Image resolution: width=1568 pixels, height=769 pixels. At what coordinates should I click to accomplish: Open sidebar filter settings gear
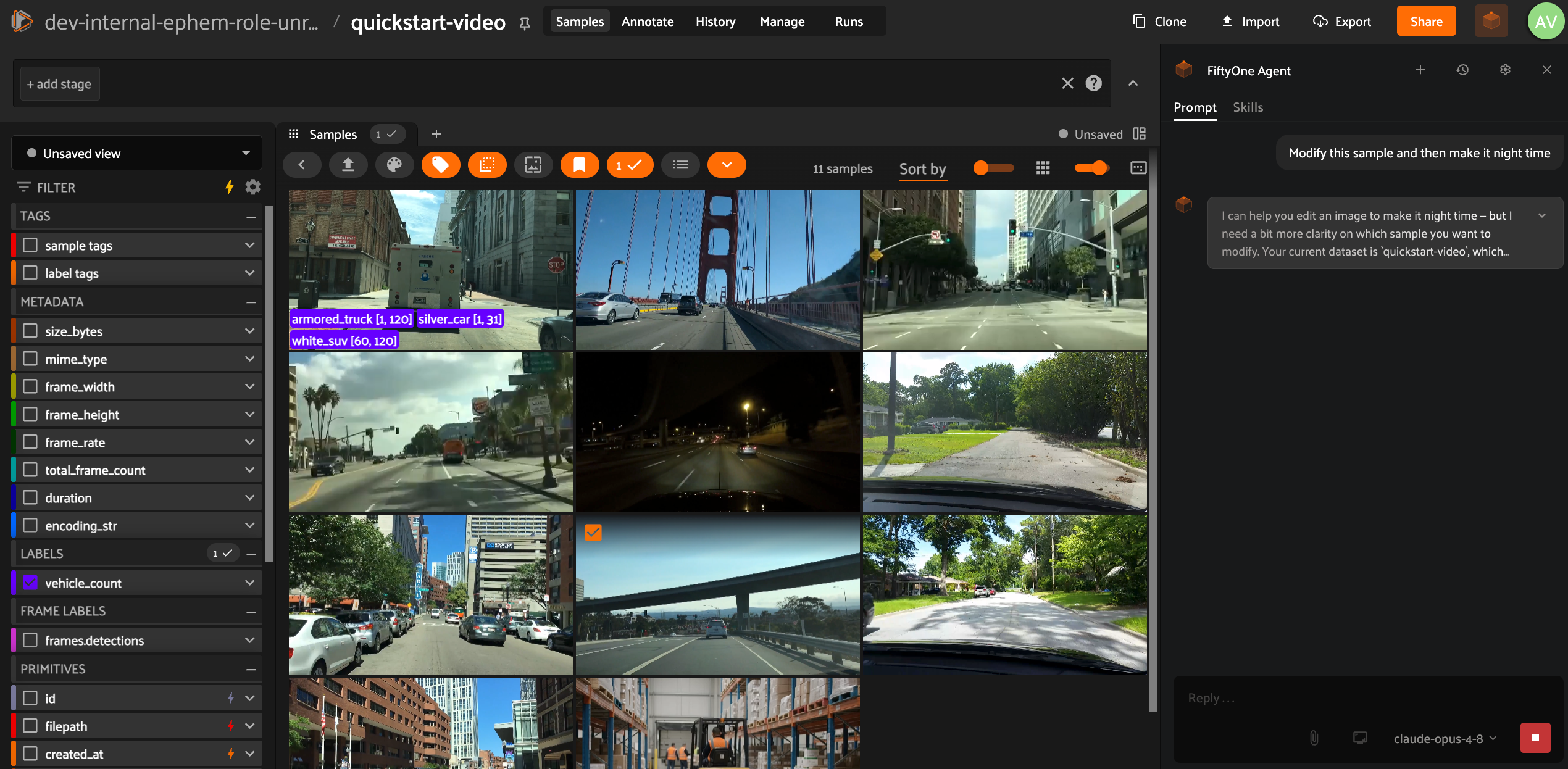pyautogui.click(x=253, y=187)
